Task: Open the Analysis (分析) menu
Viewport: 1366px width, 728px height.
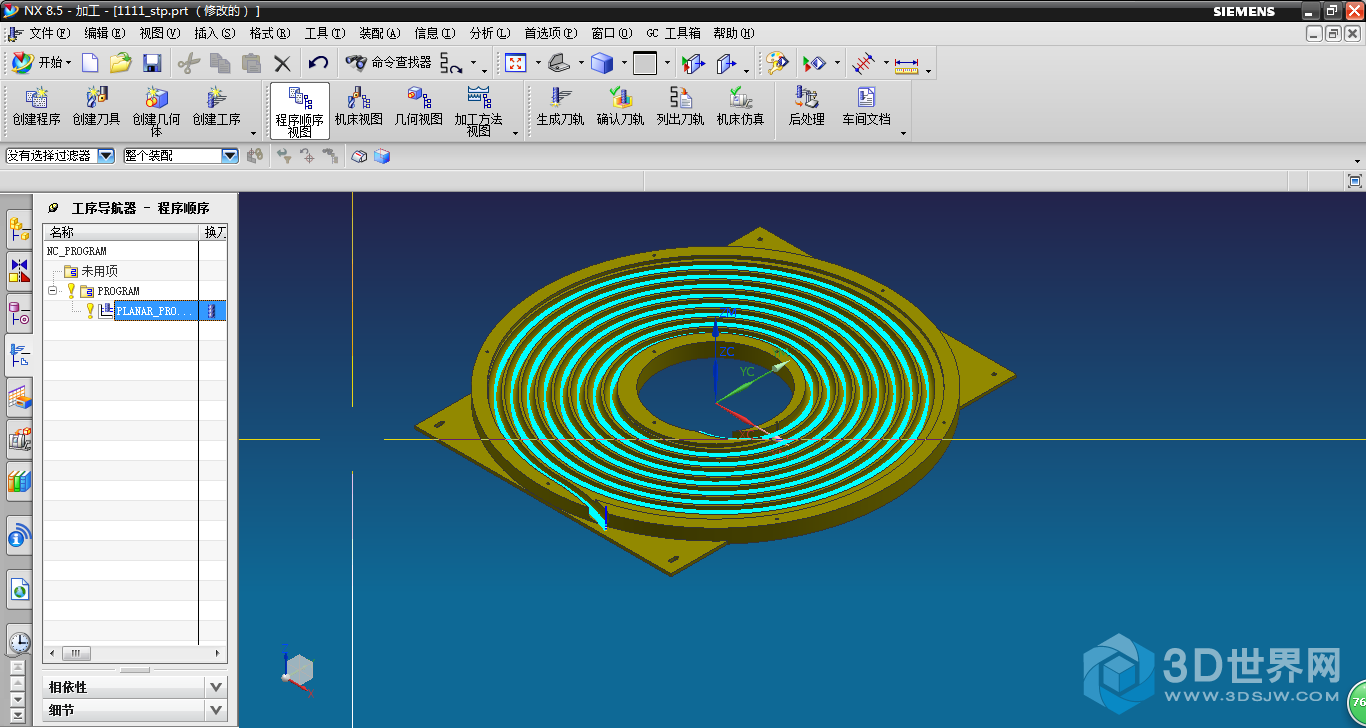Action: click(489, 33)
